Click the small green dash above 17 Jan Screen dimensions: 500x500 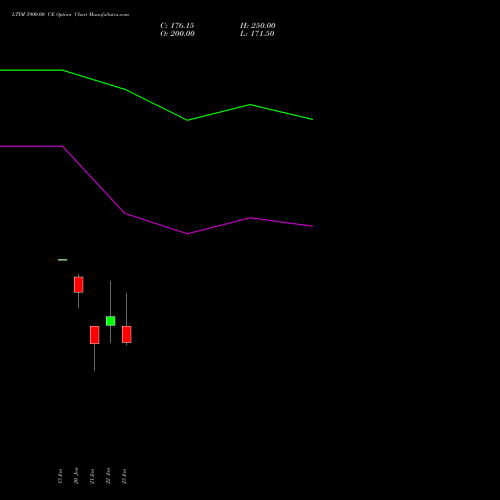point(63,260)
